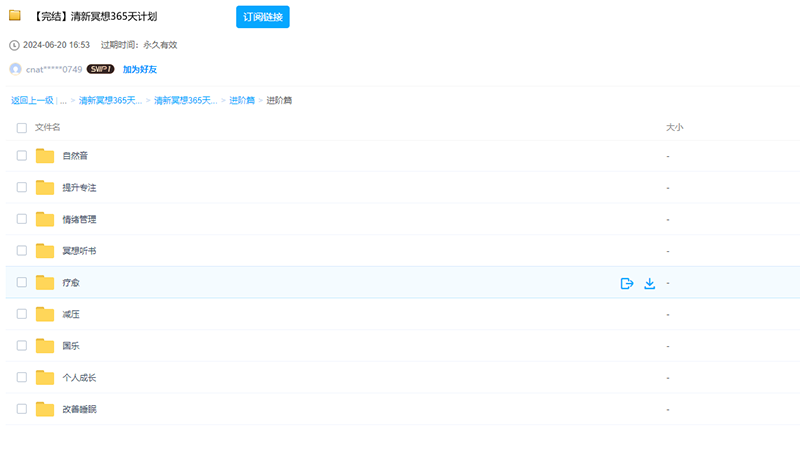
Task: Click the SVIP badge beside the username
Action: (x=100, y=69)
